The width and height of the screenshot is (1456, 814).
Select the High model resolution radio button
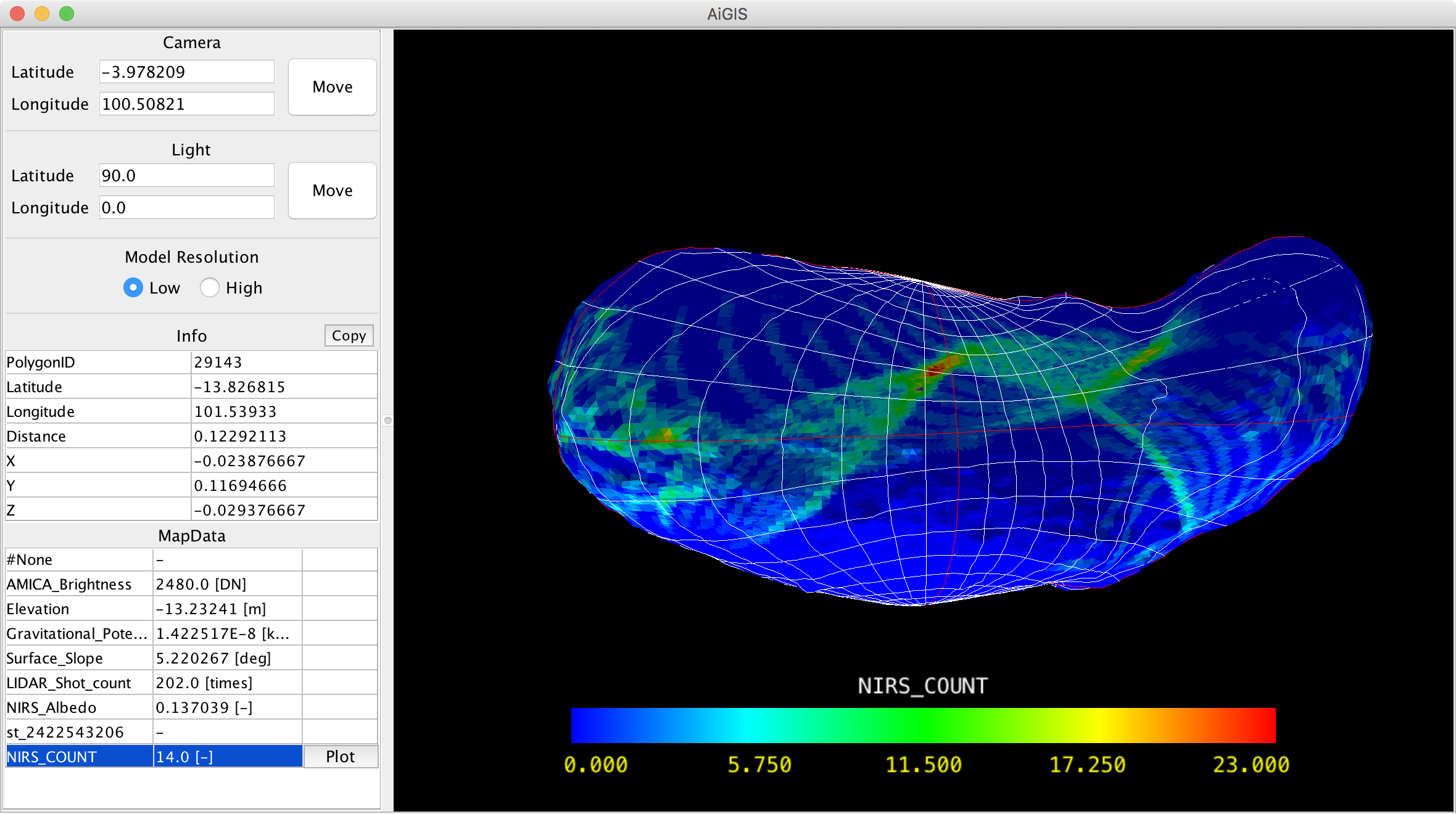pyautogui.click(x=210, y=288)
